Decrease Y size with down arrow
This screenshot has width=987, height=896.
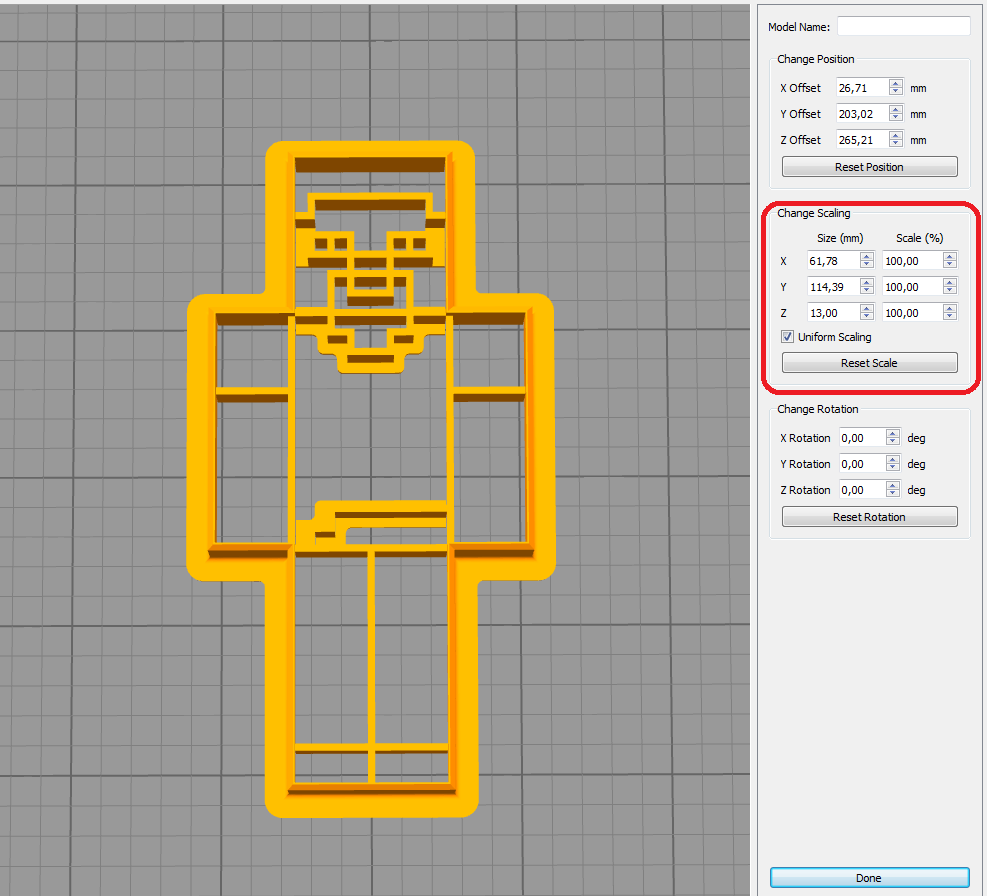coord(867,291)
